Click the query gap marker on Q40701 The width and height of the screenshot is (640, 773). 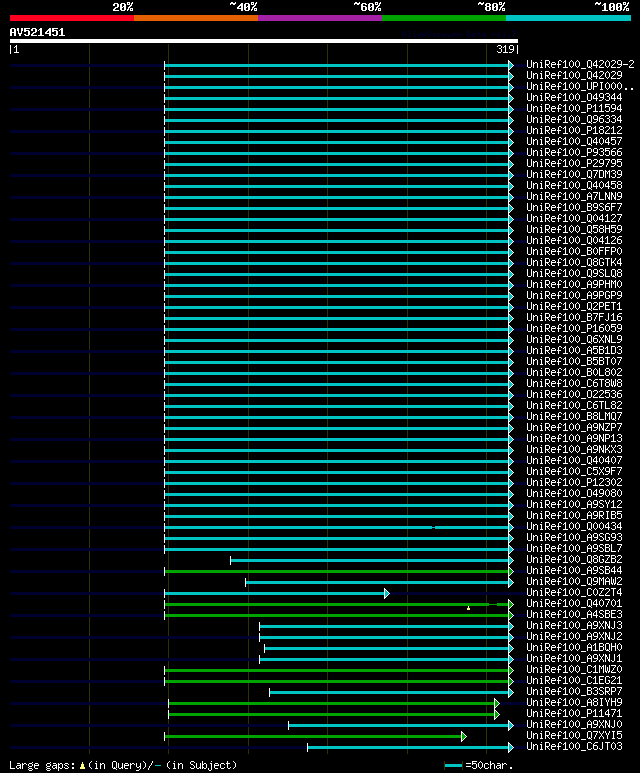tap(468, 608)
